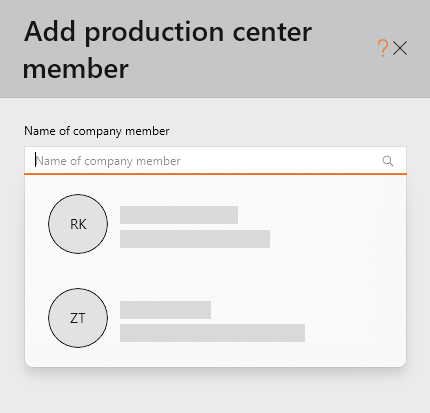Choose the ZT member's blurred name line

(x=165, y=310)
